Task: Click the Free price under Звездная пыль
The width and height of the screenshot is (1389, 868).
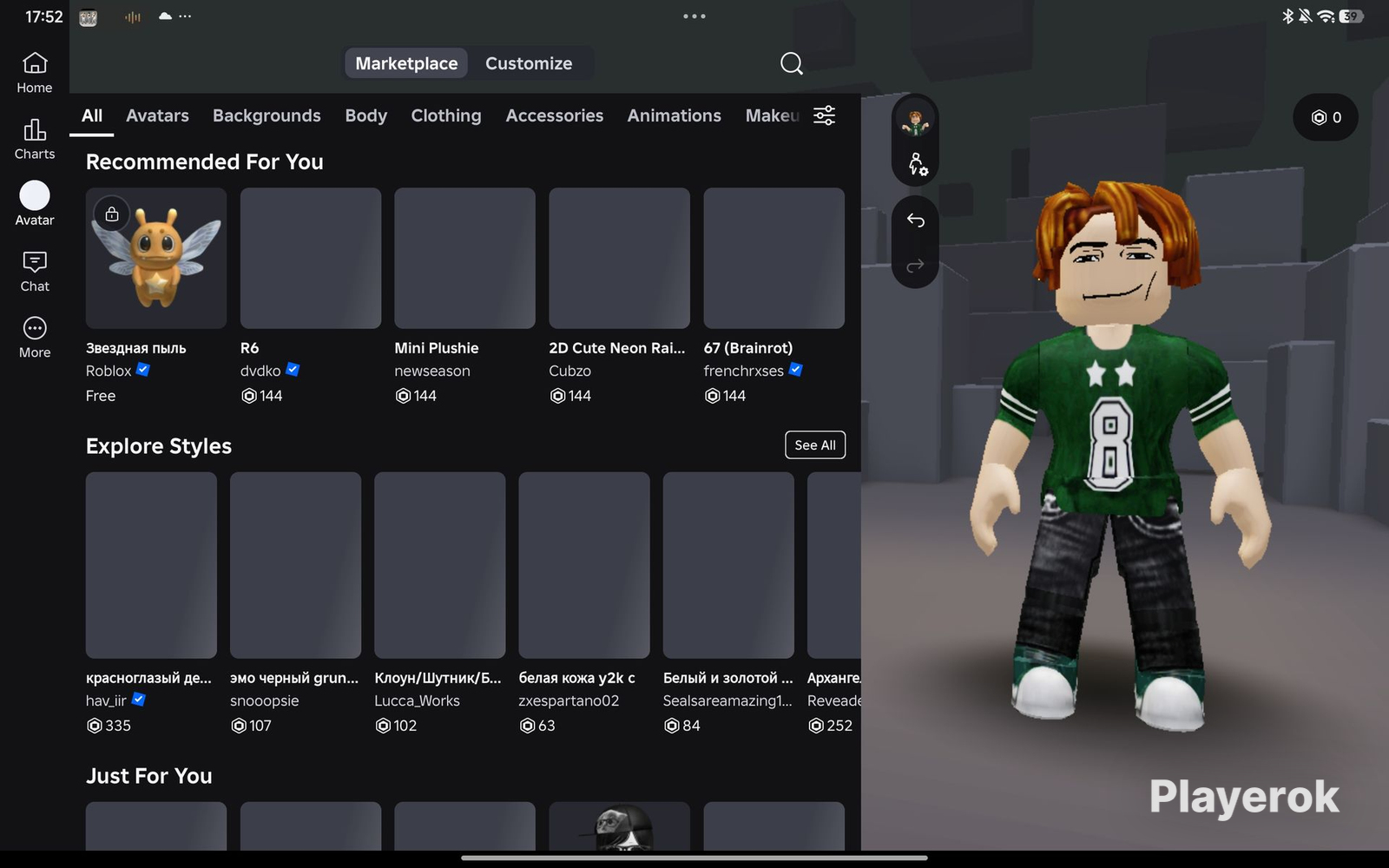Action: tap(101, 396)
